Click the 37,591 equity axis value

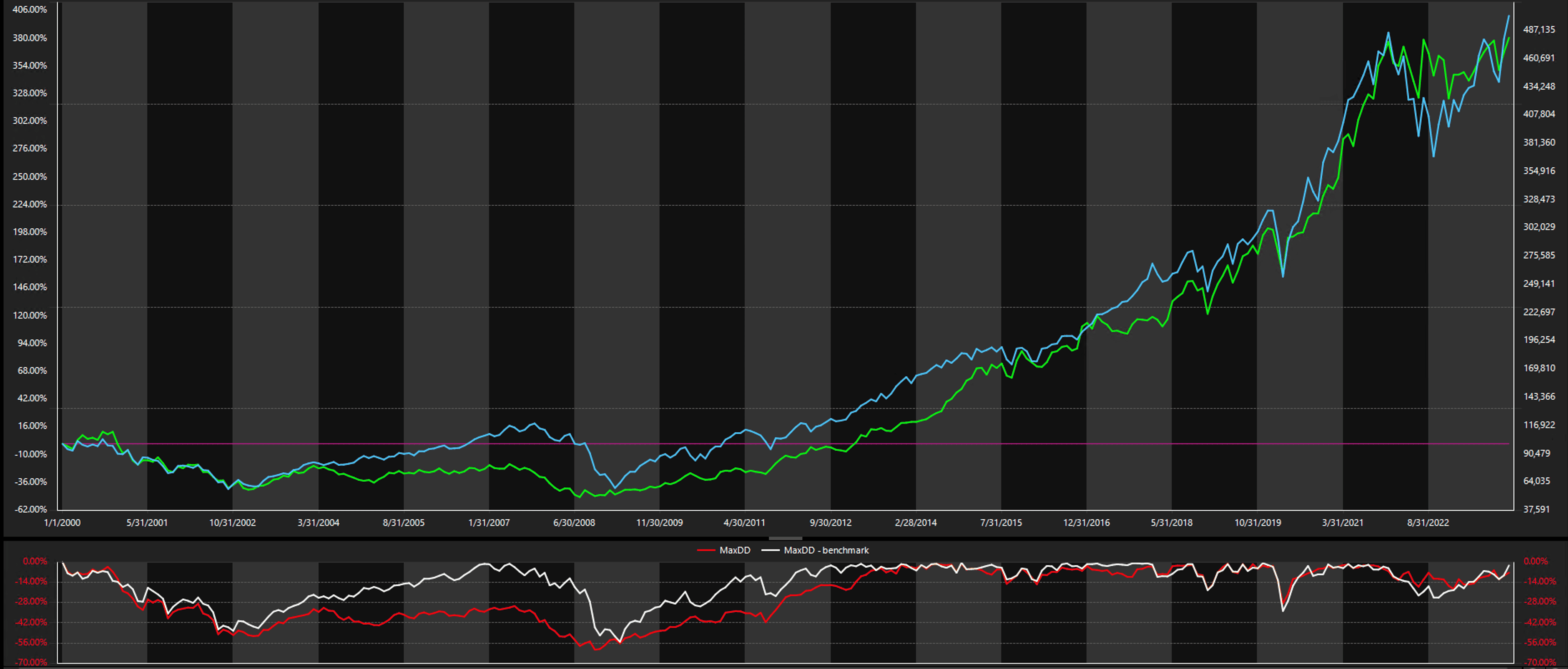pyautogui.click(x=1537, y=510)
